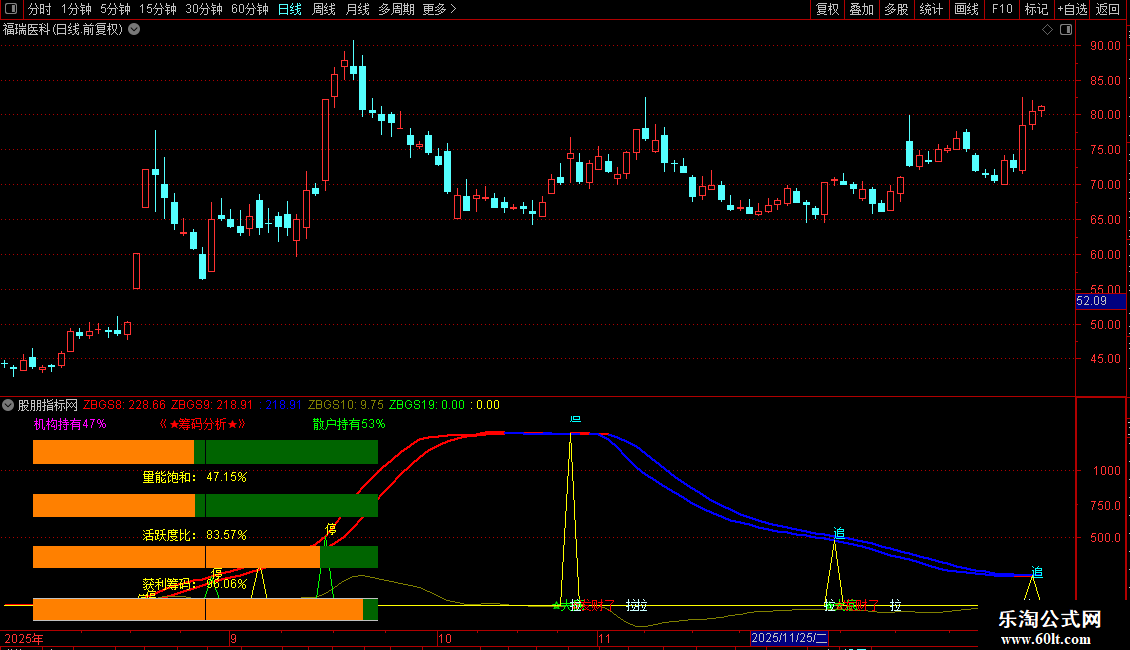This screenshot has height=650, width=1130.
Task: Click 股朋指标网 indicator name
Action: pyautogui.click(x=48, y=405)
